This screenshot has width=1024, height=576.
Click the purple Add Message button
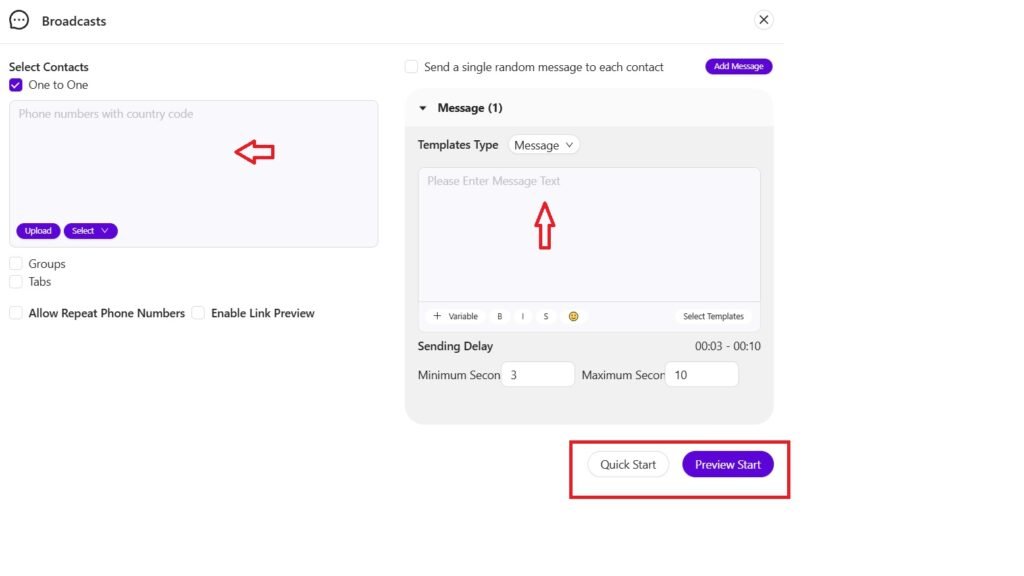739,66
